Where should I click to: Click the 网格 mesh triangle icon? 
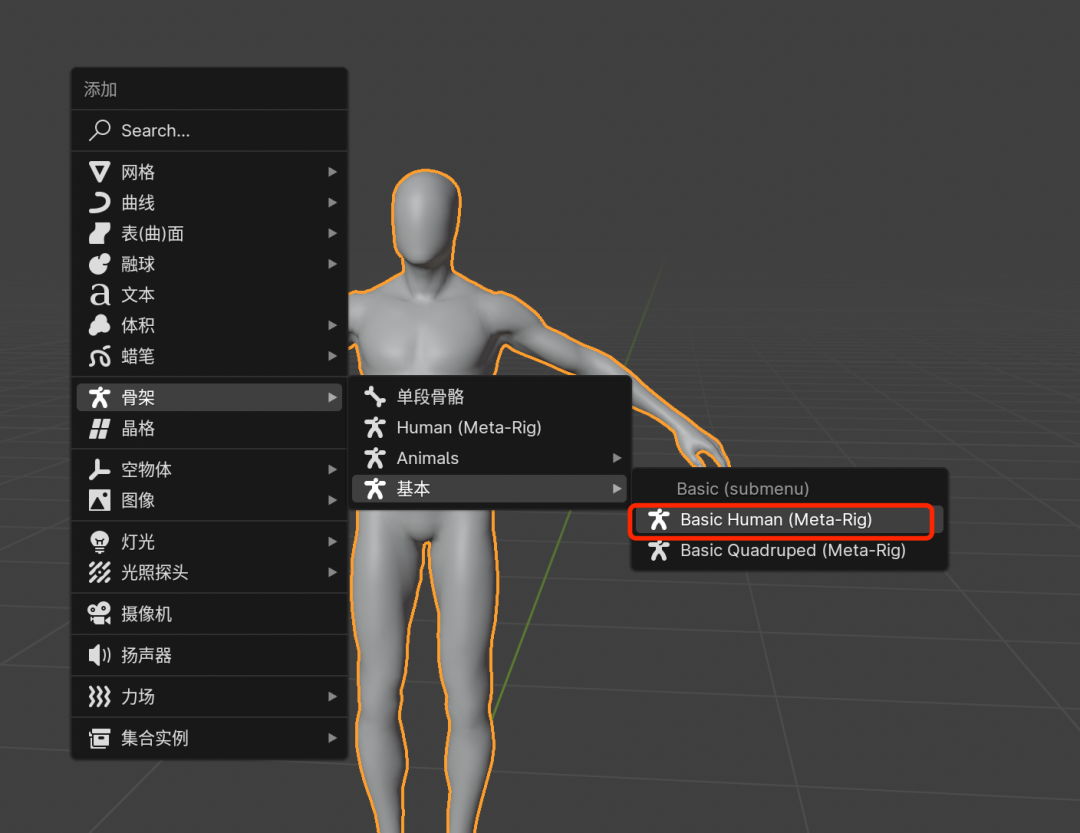tap(100, 172)
